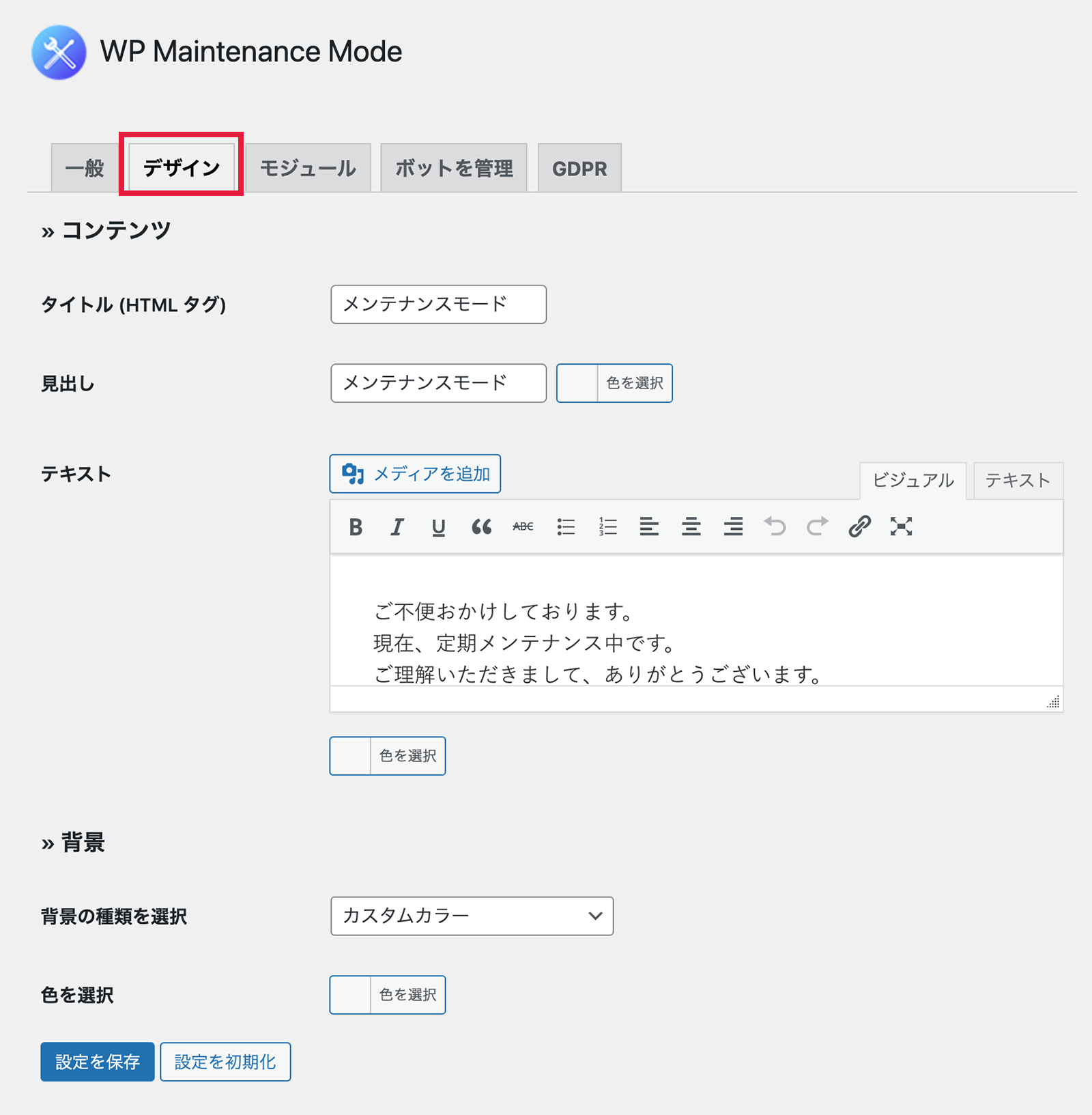Open the ボットを管理 tab
This screenshot has height=1115, width=1092.
coord(454,168)
